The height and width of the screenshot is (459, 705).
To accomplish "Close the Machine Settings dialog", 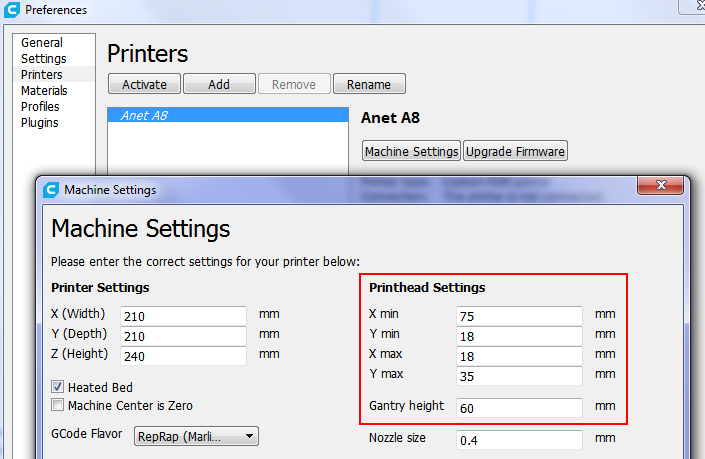I will click(660, 185).
